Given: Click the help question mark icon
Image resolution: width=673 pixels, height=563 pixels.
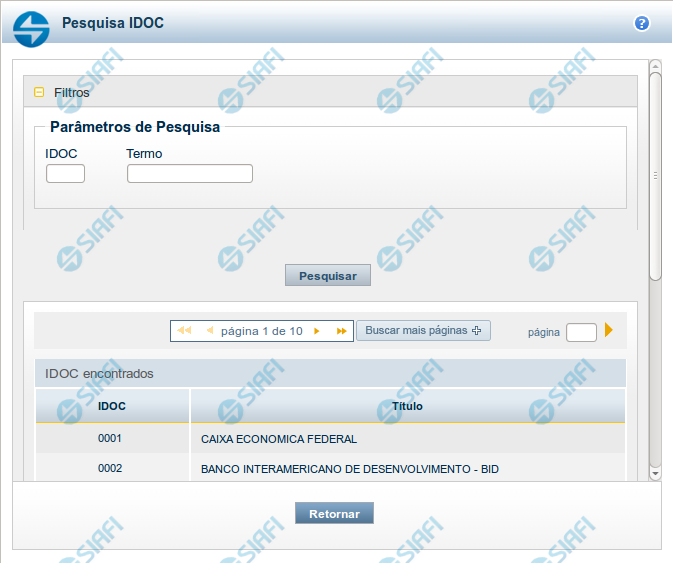Looking at the screenshot, I should (642, 23).
